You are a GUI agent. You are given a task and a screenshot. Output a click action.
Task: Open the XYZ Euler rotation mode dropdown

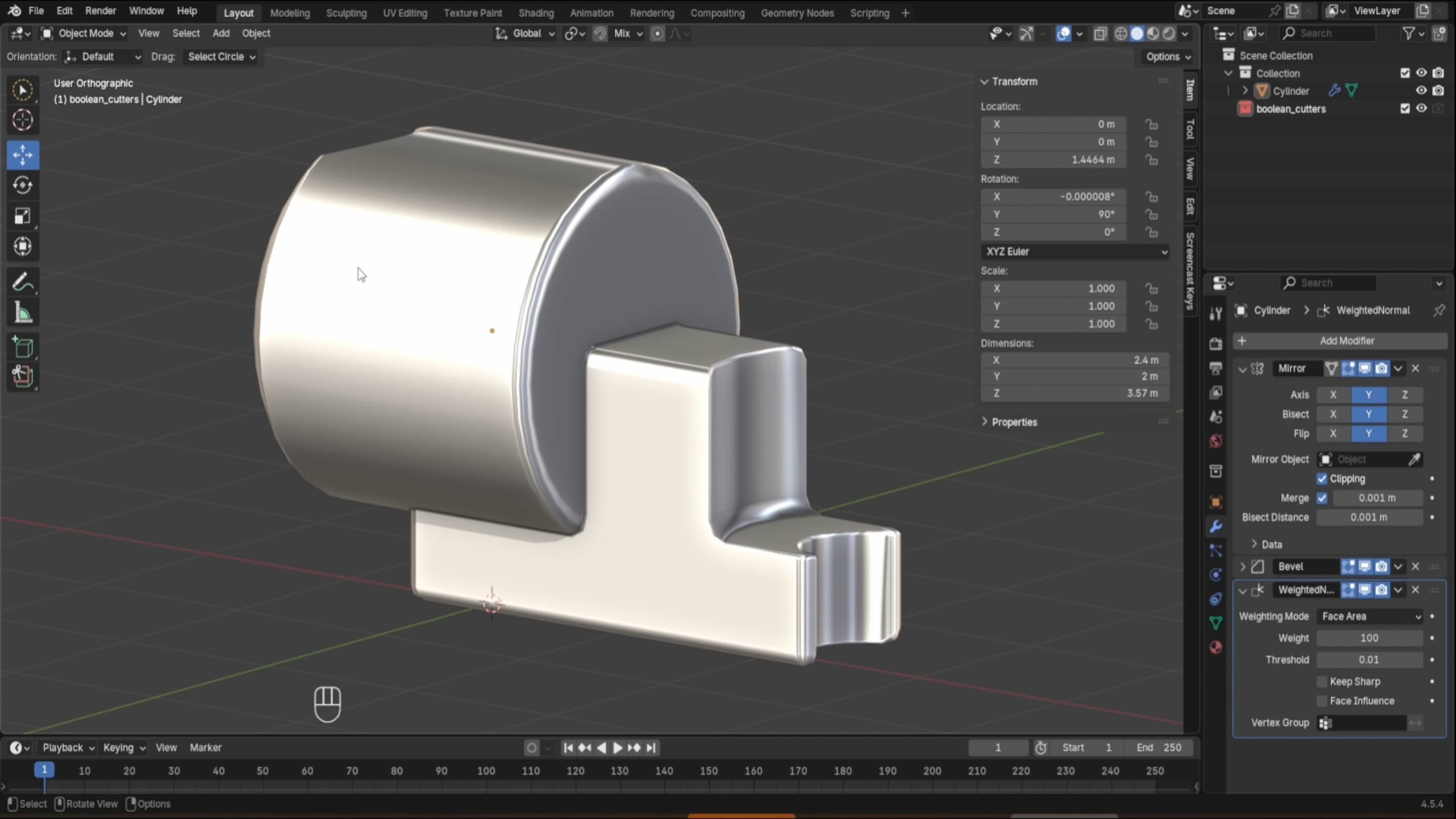pos(1075,251)
